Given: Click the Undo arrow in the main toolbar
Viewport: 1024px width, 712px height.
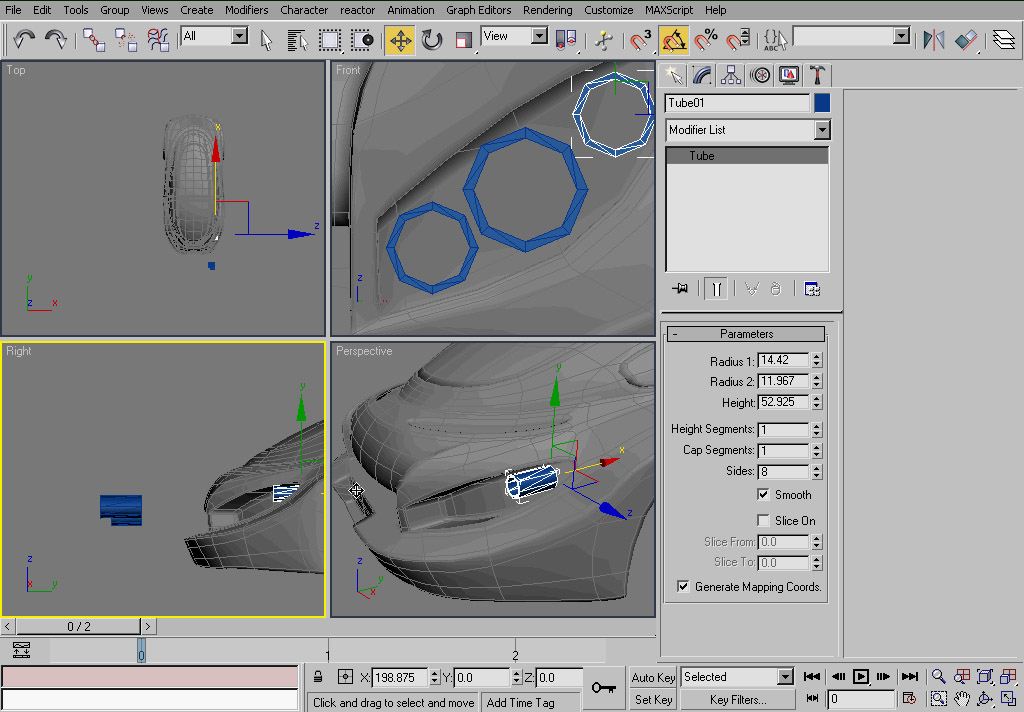Looking at the screenshot, I should point(24,40).
